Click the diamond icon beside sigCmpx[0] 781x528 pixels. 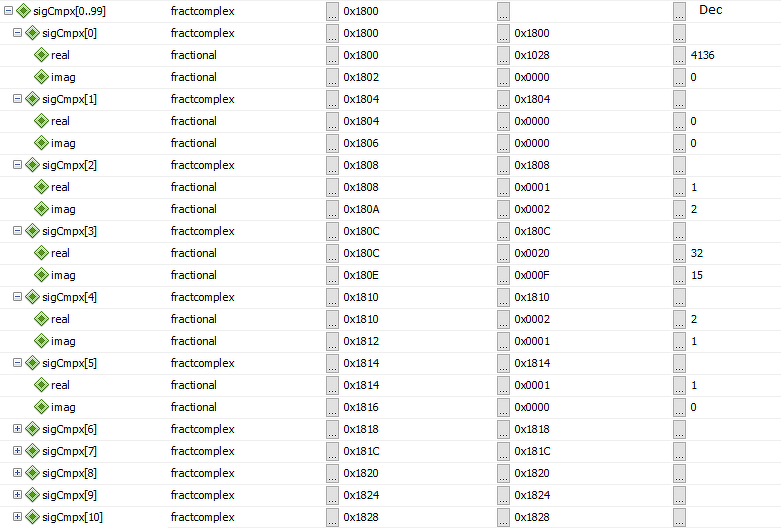[x=32, y=33]
